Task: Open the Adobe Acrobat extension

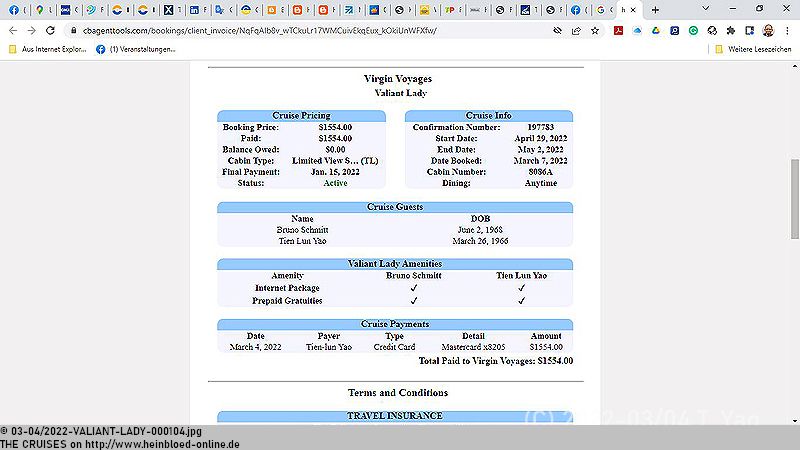Action: click(x=618, y=31)
